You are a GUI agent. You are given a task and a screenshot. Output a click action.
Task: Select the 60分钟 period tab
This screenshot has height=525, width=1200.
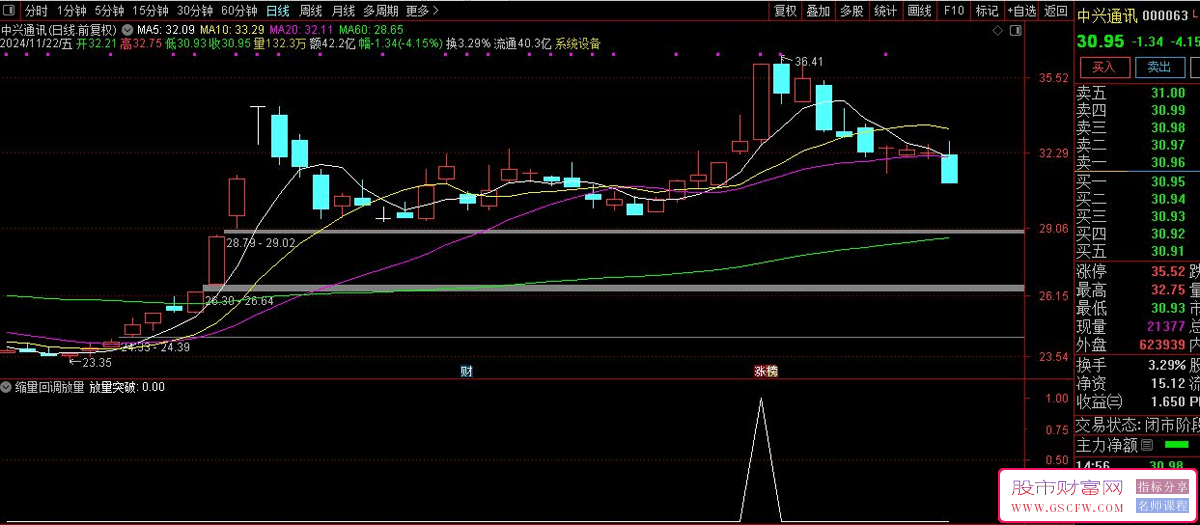239,11
